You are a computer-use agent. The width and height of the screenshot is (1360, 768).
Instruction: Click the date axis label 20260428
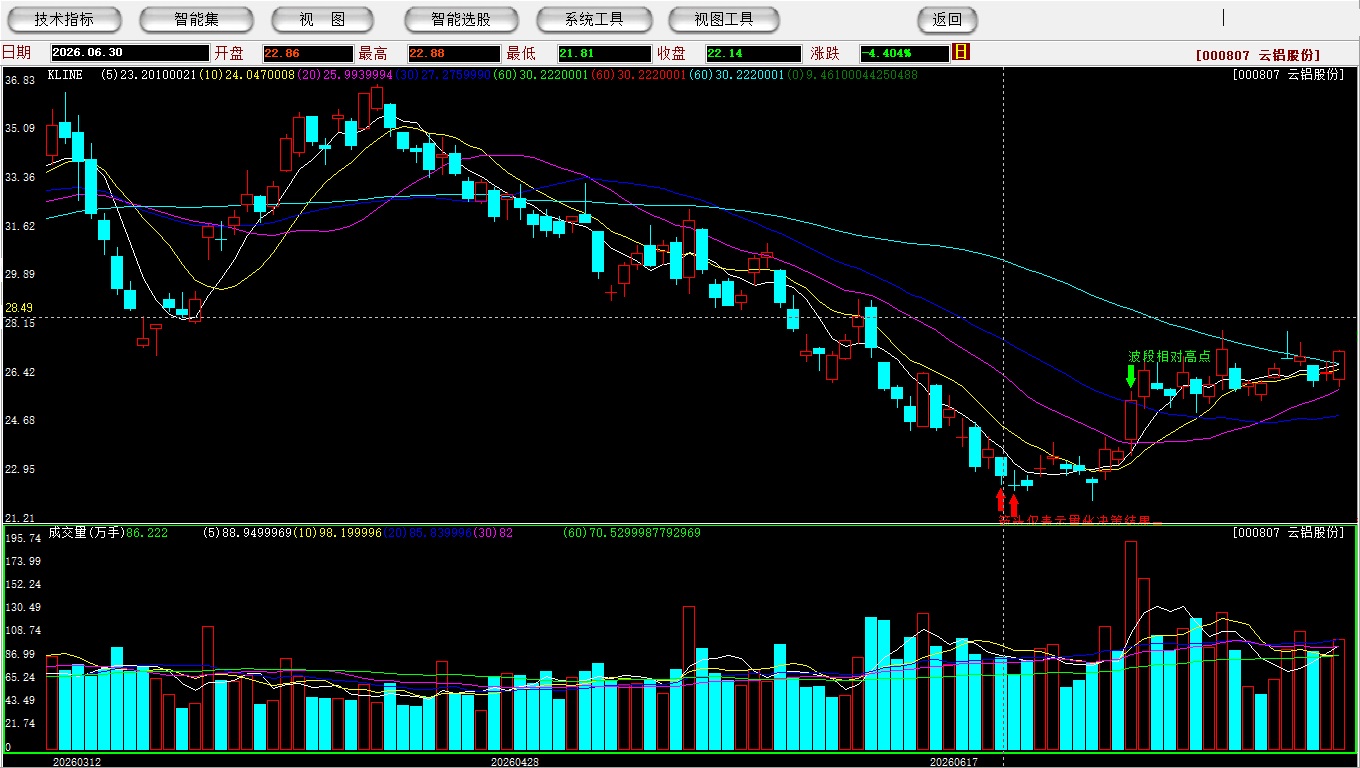pyautogui.click(x=515, y=762)
